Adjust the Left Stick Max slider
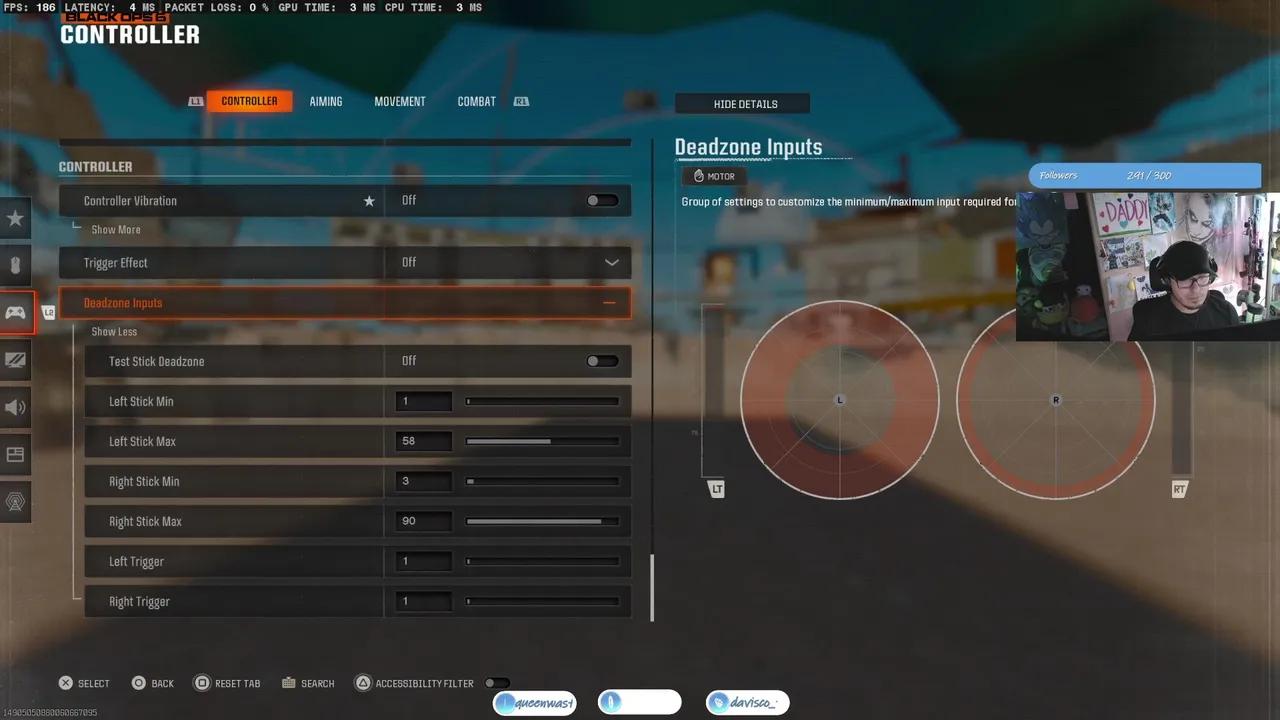The height and width of the screenshot is (720, 1280). tap(542, 441)
